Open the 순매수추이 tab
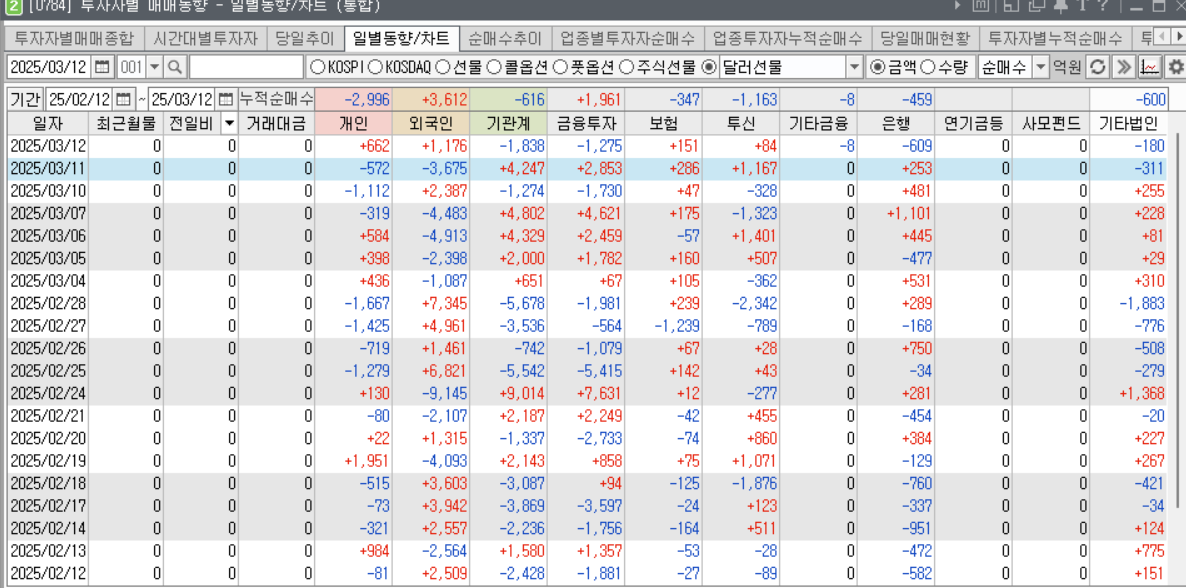1186x588 pixels. [504, 39]
